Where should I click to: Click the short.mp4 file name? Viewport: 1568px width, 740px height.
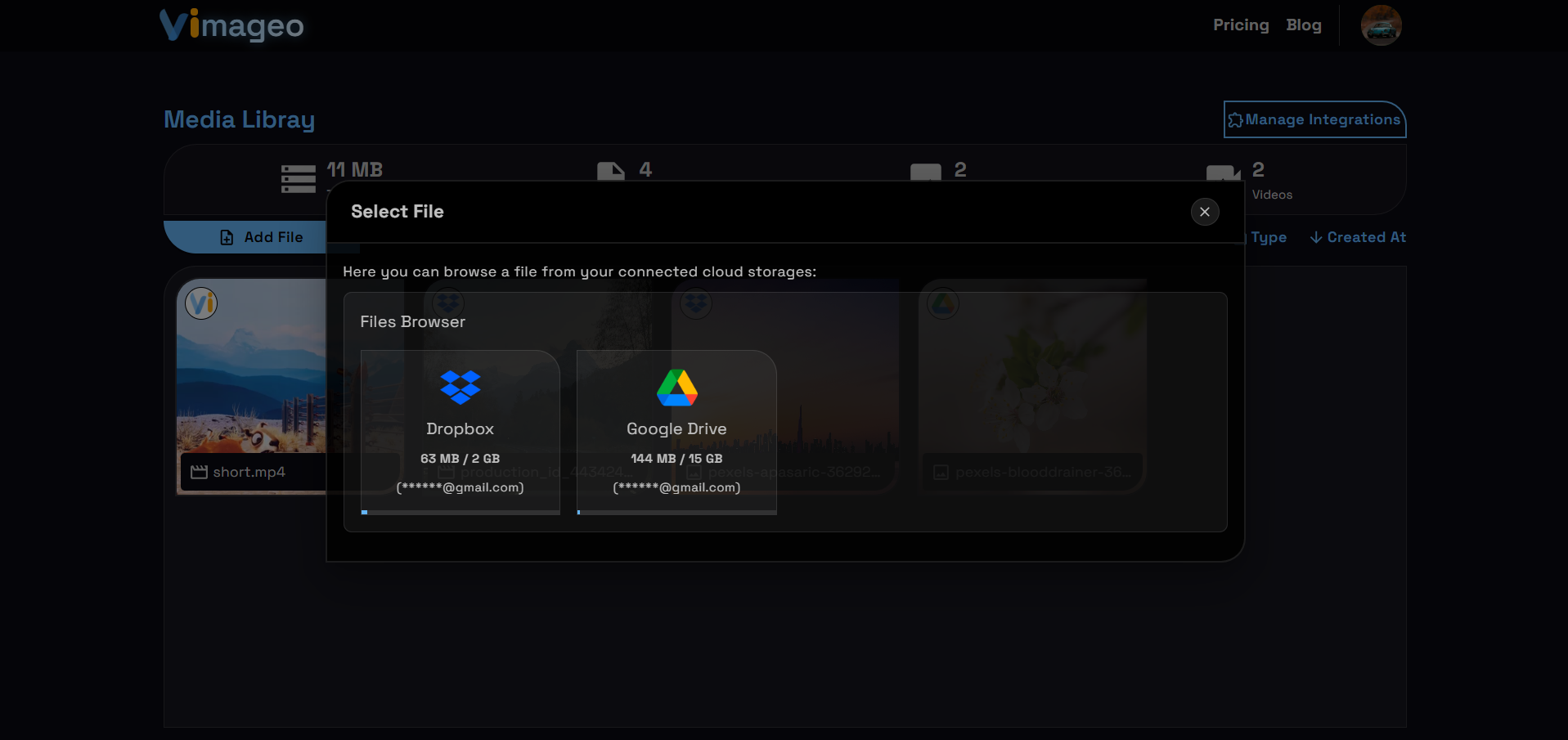[x=249, y=472]
